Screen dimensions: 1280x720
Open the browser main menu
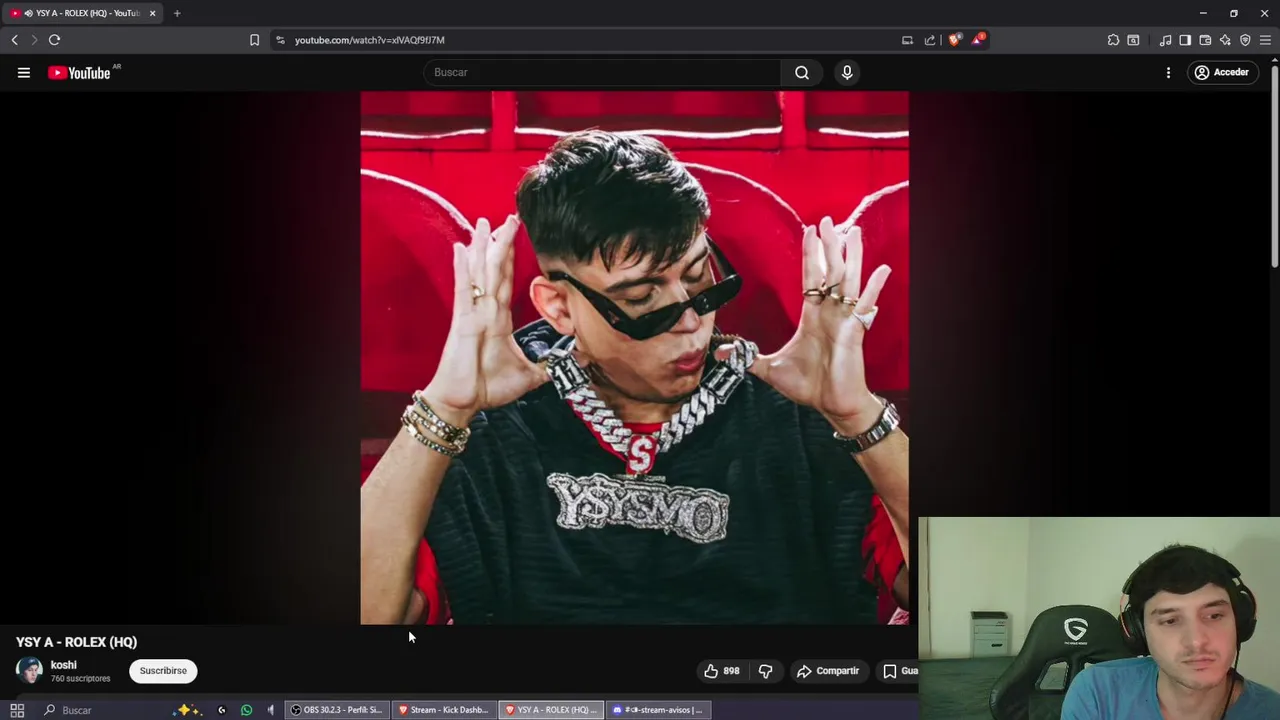click(1265, 40)
